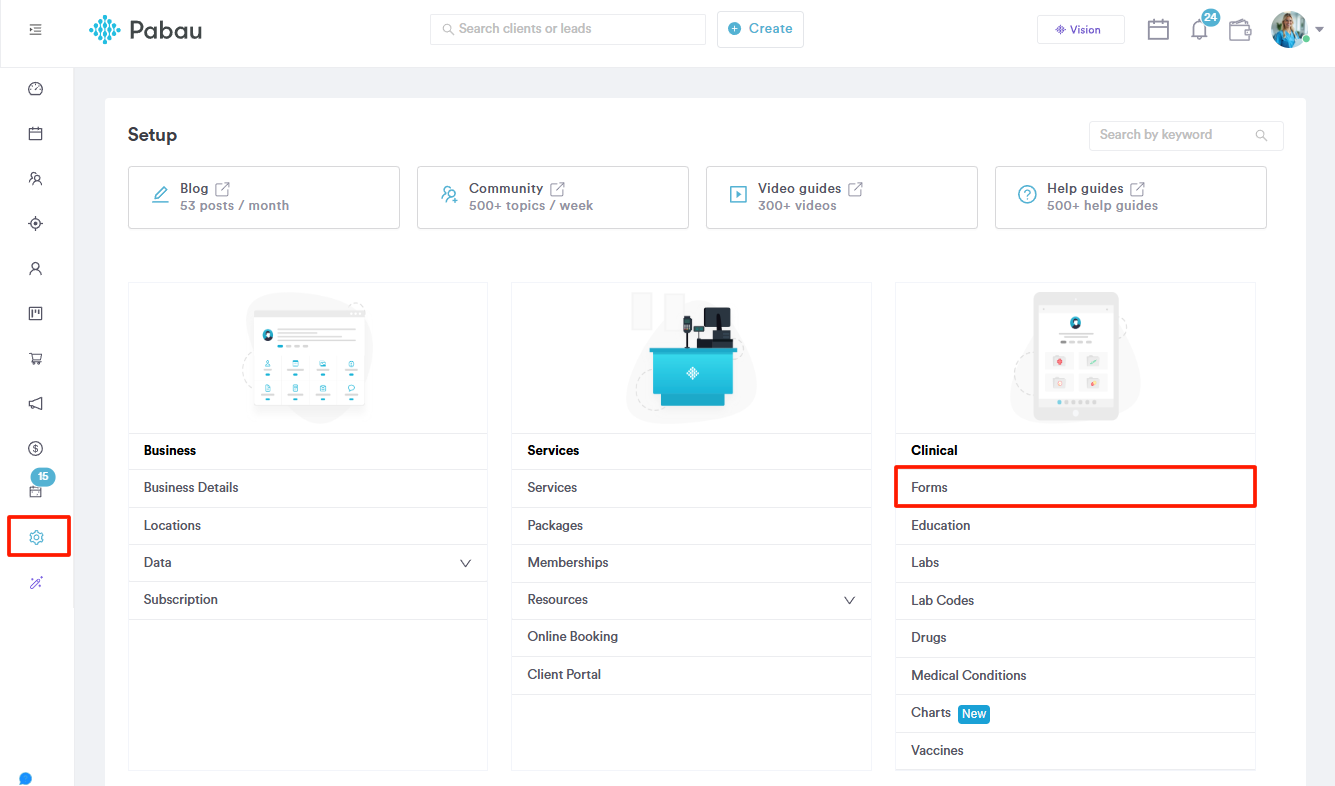The image size is (1335, 786).
Task: Open the kanban board icon in sidebar
Action: click(35, 313)
